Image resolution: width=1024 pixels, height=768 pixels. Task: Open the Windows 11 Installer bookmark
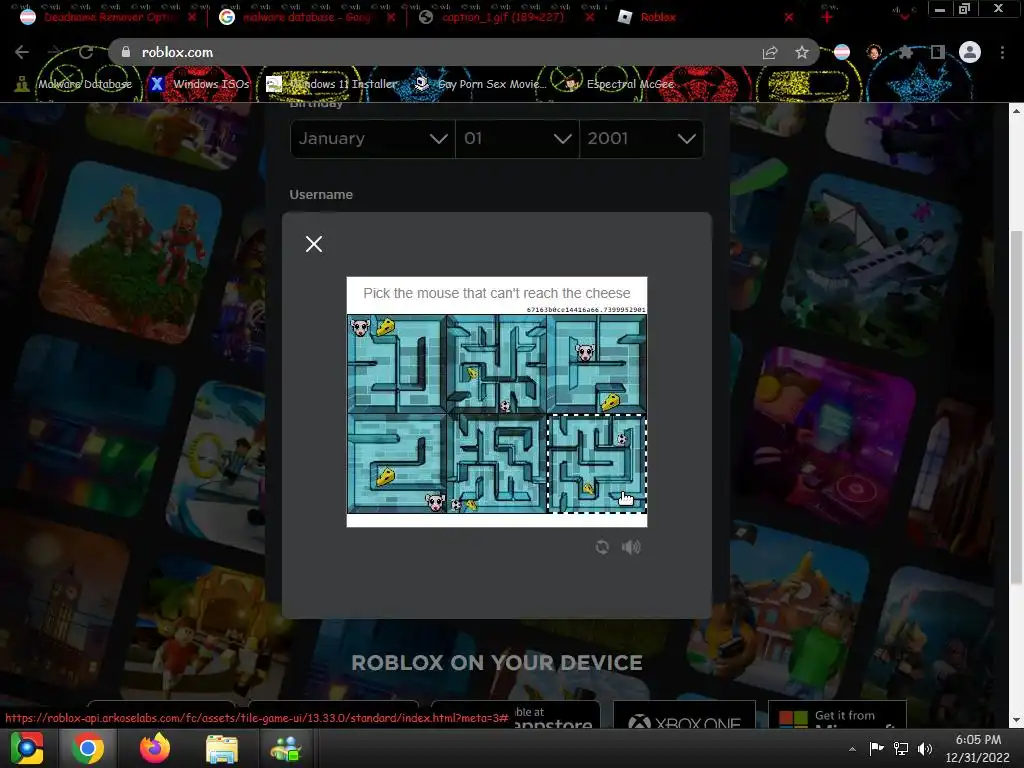pos(332,84)
